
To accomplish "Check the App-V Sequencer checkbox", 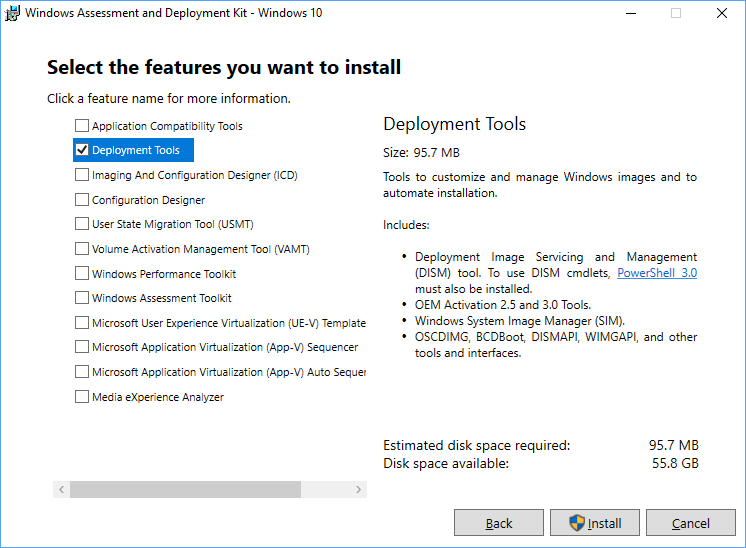I will [82, 347].
